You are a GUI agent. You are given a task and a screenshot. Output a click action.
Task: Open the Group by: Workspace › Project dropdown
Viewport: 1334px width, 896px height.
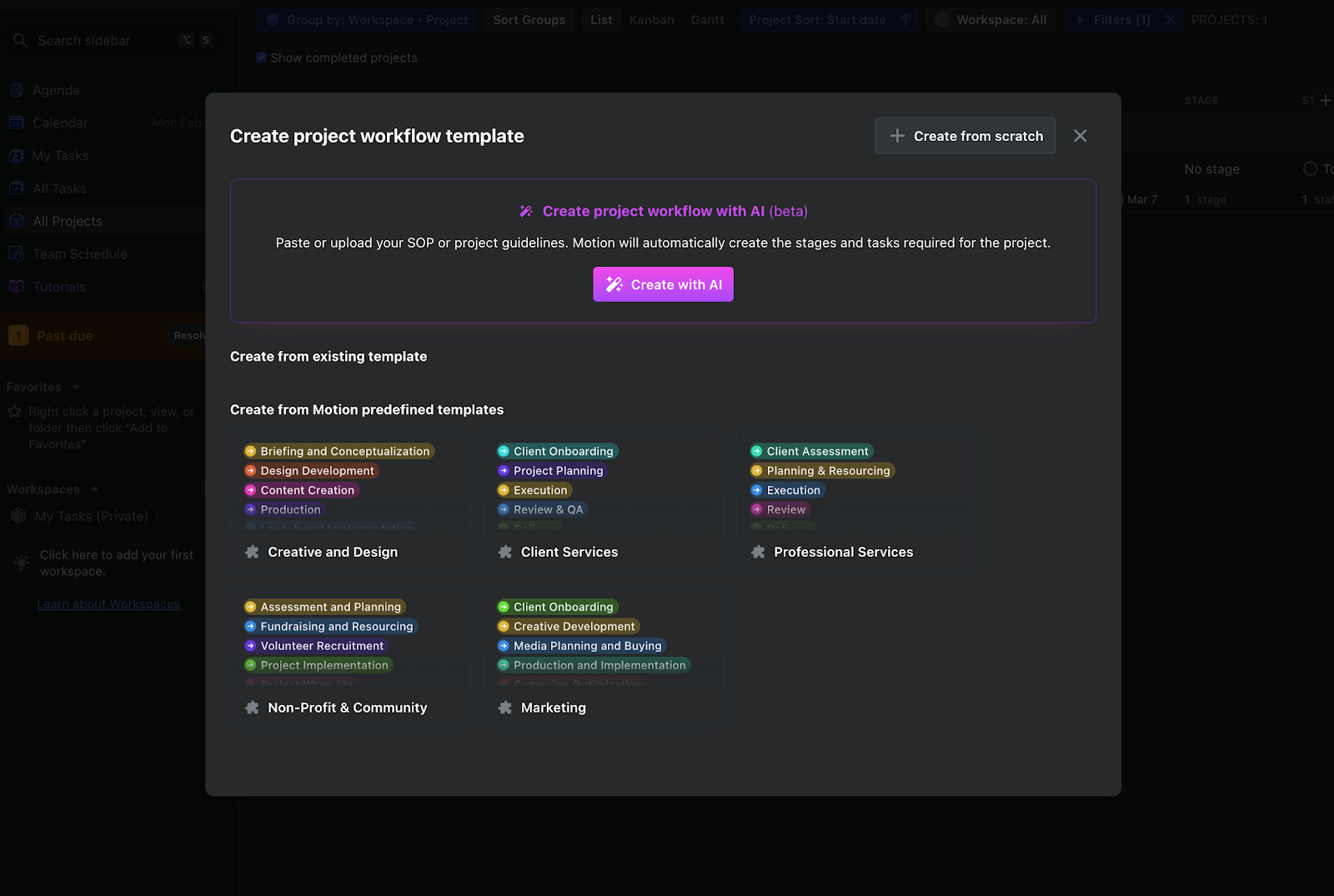pos(367,20)
